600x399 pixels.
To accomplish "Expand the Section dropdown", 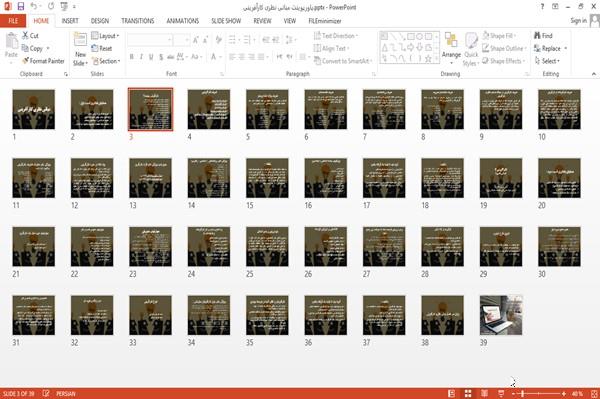I will click(x=106, y=61).
